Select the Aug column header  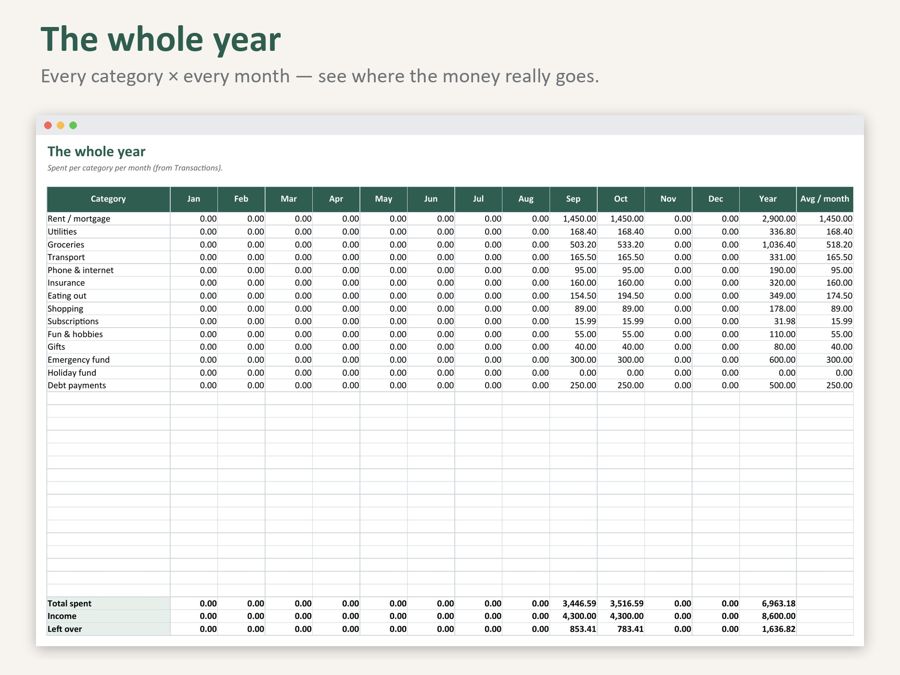click(526, 199)
